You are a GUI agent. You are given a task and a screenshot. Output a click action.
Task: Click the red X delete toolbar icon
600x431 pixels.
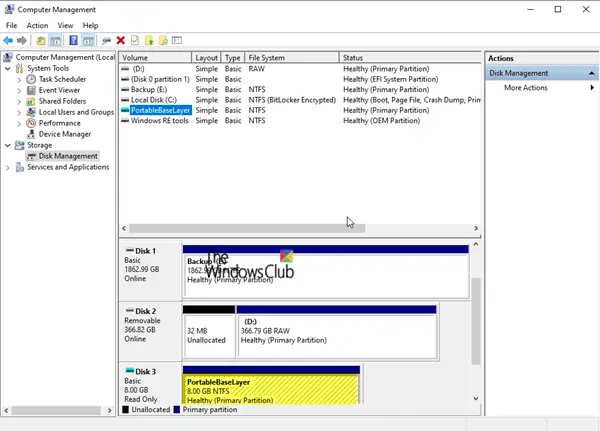(x=120, y=41)
